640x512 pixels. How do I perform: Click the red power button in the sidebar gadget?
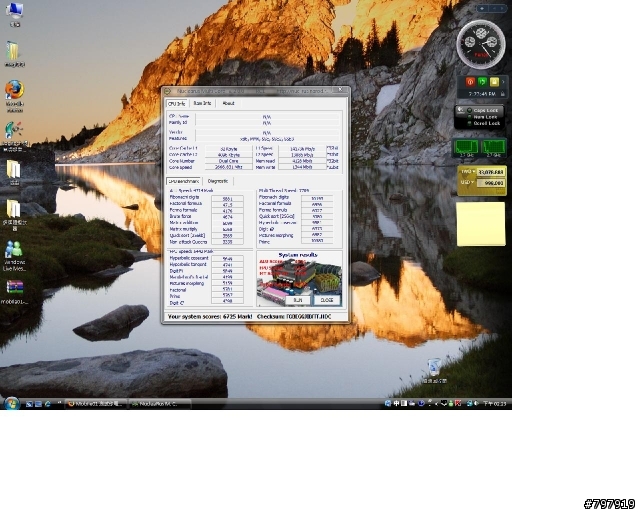tap(470, 82)
